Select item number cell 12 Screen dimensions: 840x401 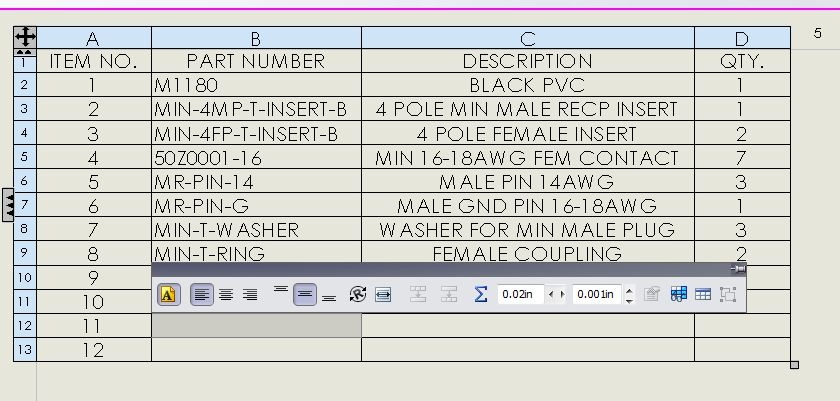[94, 350]
